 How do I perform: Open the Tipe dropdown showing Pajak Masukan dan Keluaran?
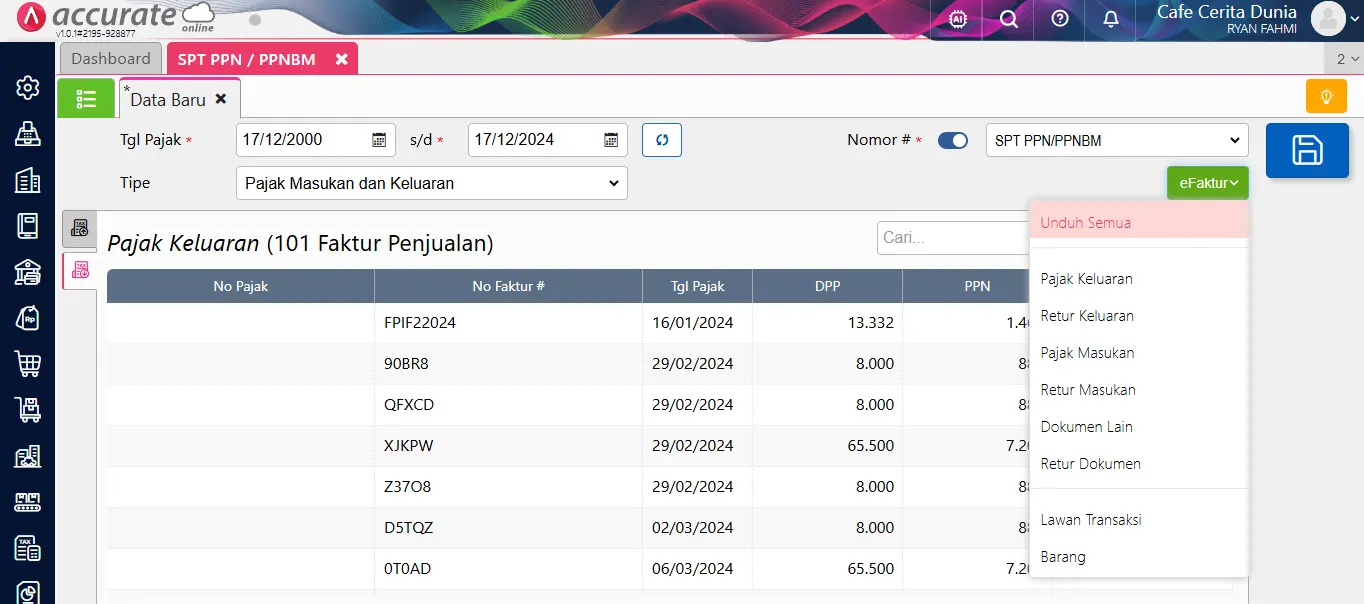(x=431, y=183)
